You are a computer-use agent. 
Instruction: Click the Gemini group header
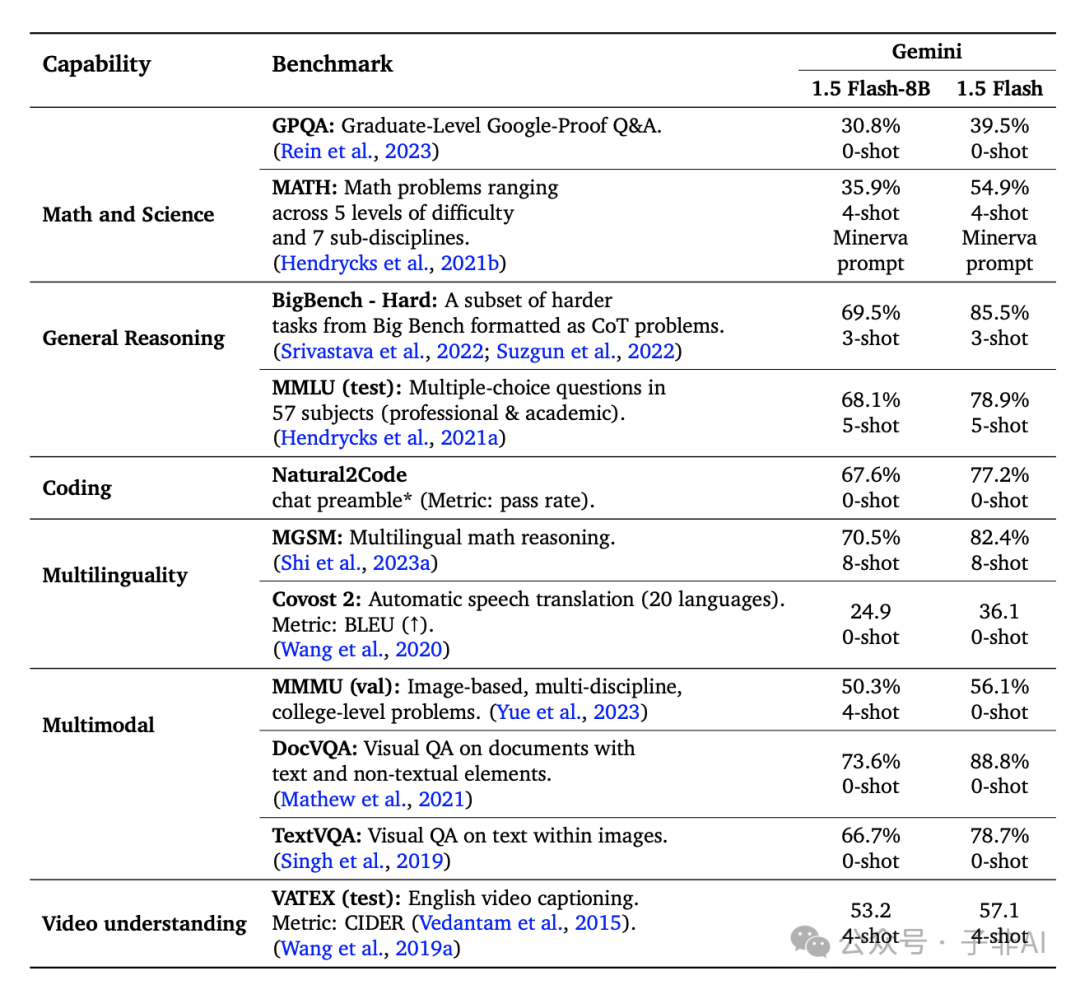pyautogui.click(x=927, y=51)
